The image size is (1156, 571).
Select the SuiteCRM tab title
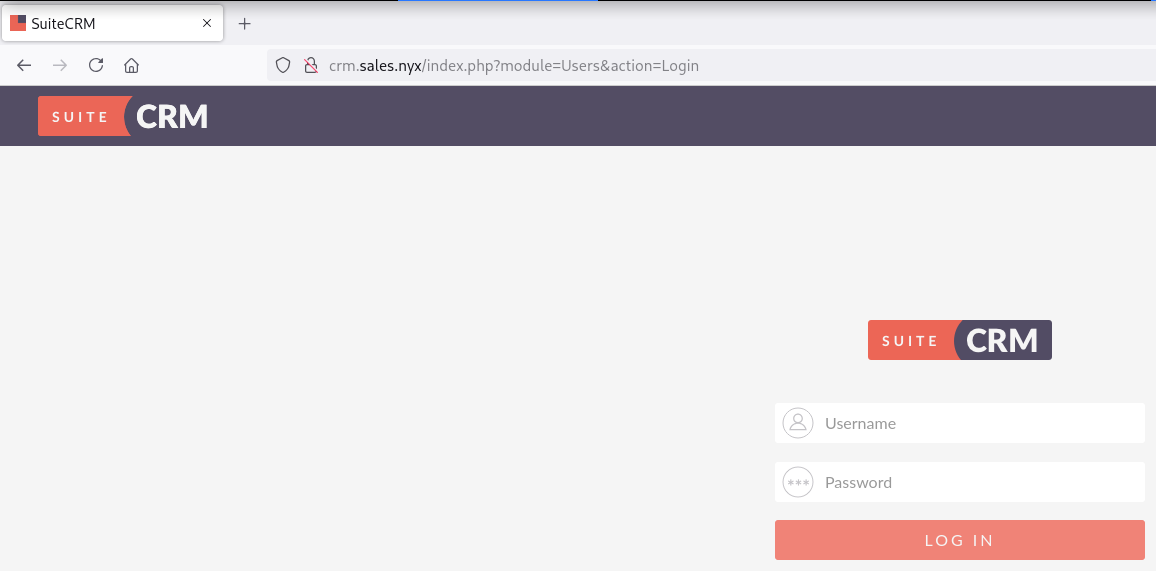[x=63, y=23]
